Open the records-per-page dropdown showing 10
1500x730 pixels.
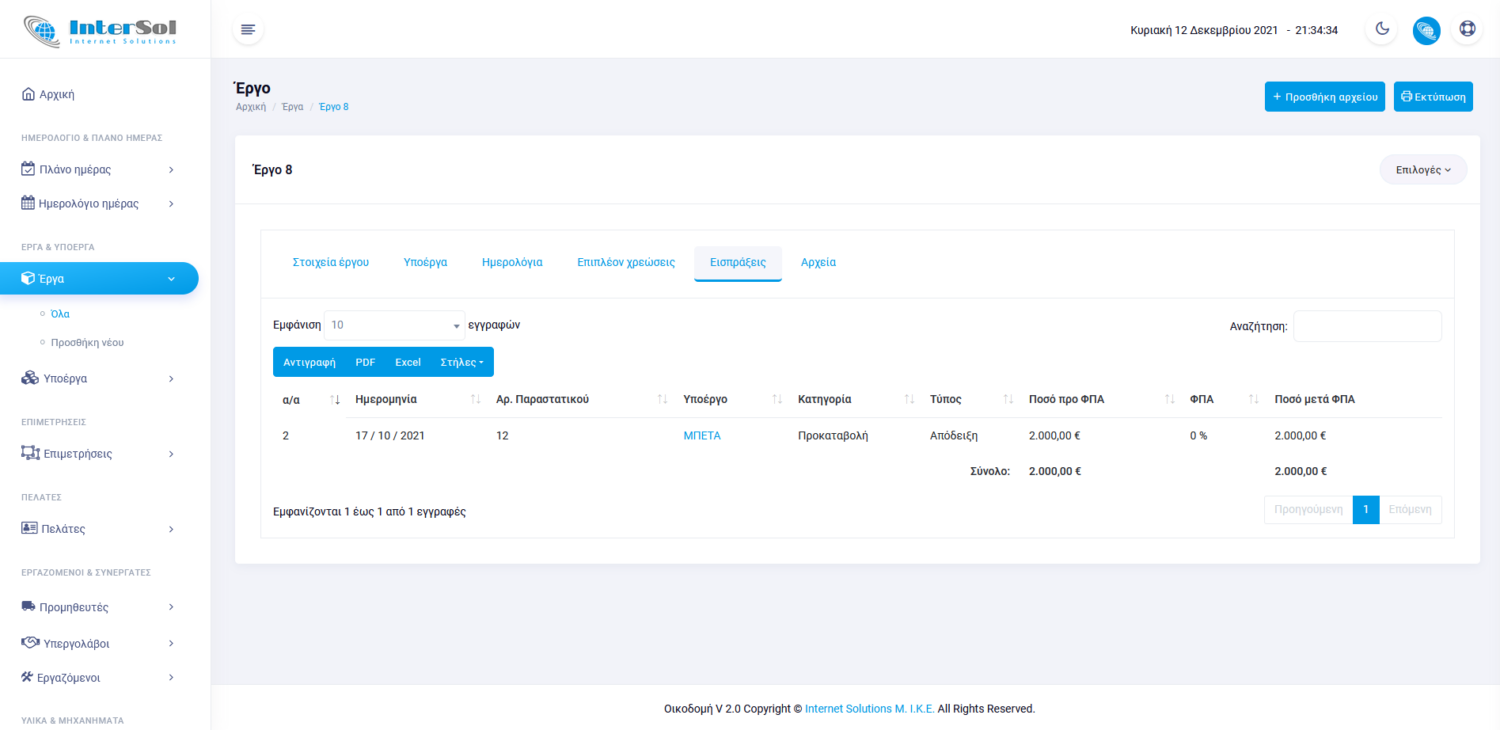pos(394,325)
